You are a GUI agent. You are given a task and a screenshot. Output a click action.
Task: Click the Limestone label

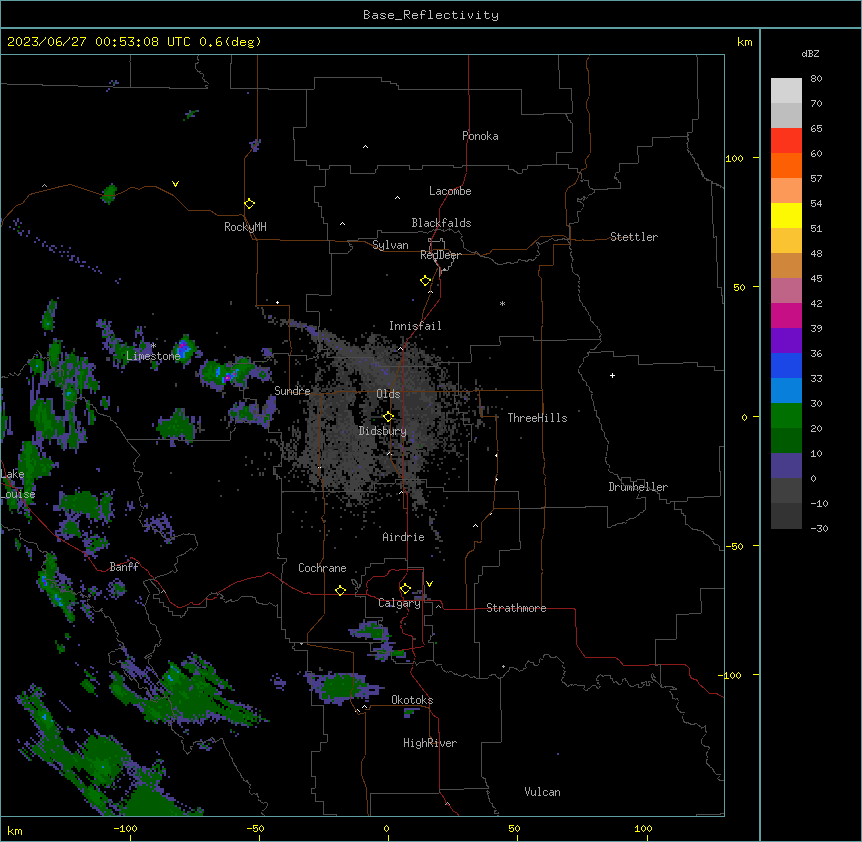tap(153, 356)
